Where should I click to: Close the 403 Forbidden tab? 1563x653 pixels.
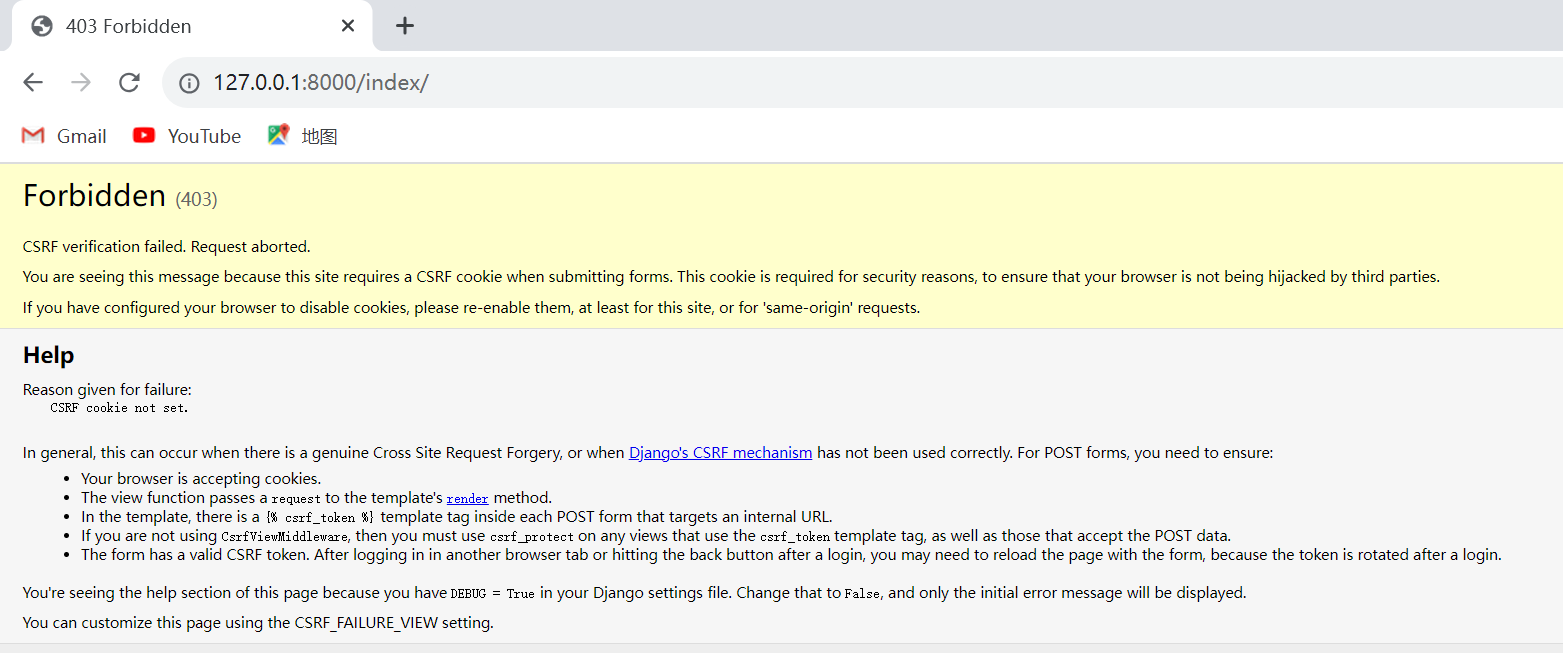tap(348, 26)
